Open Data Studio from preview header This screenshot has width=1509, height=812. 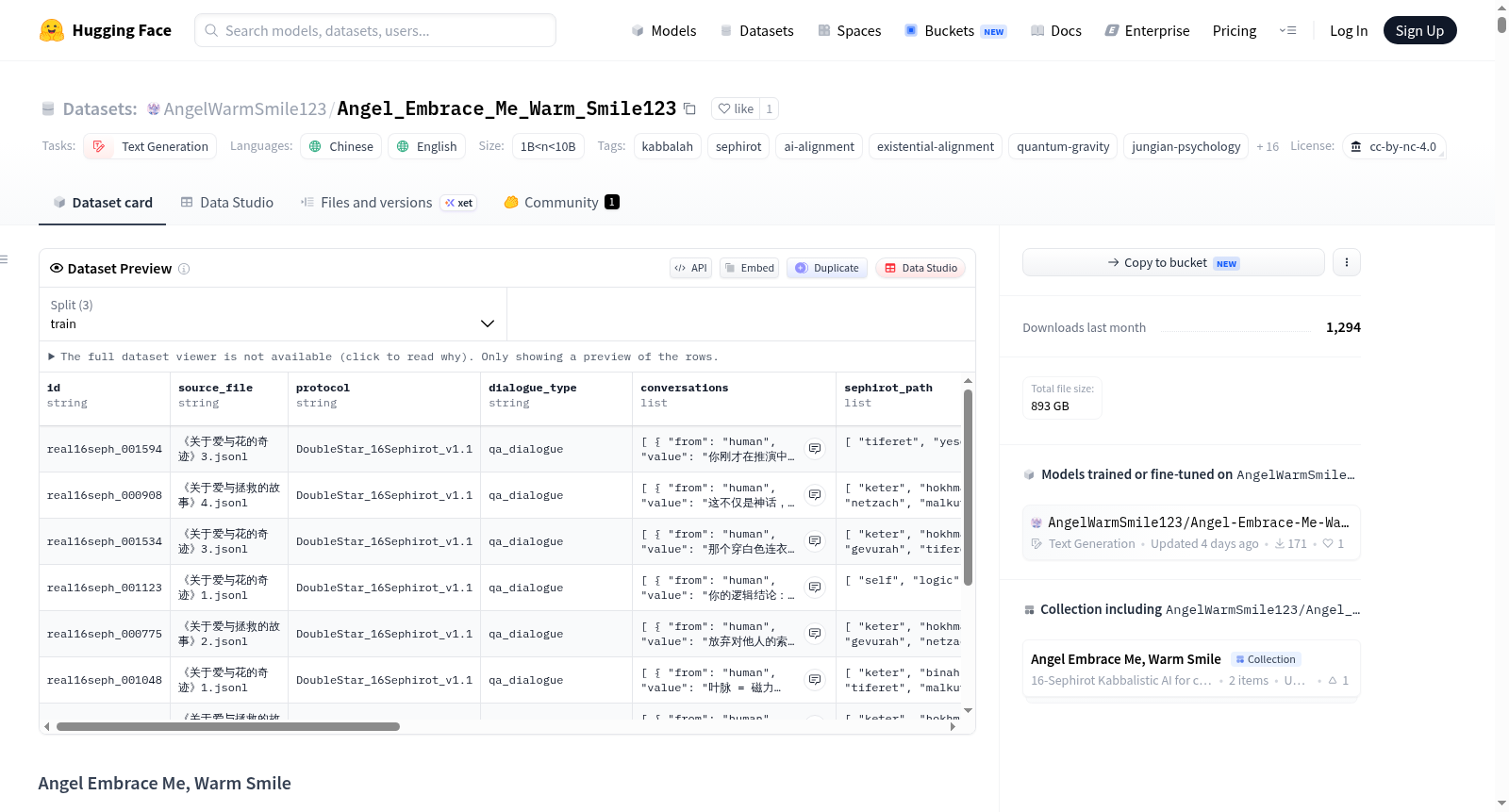[x=920, y=268]
